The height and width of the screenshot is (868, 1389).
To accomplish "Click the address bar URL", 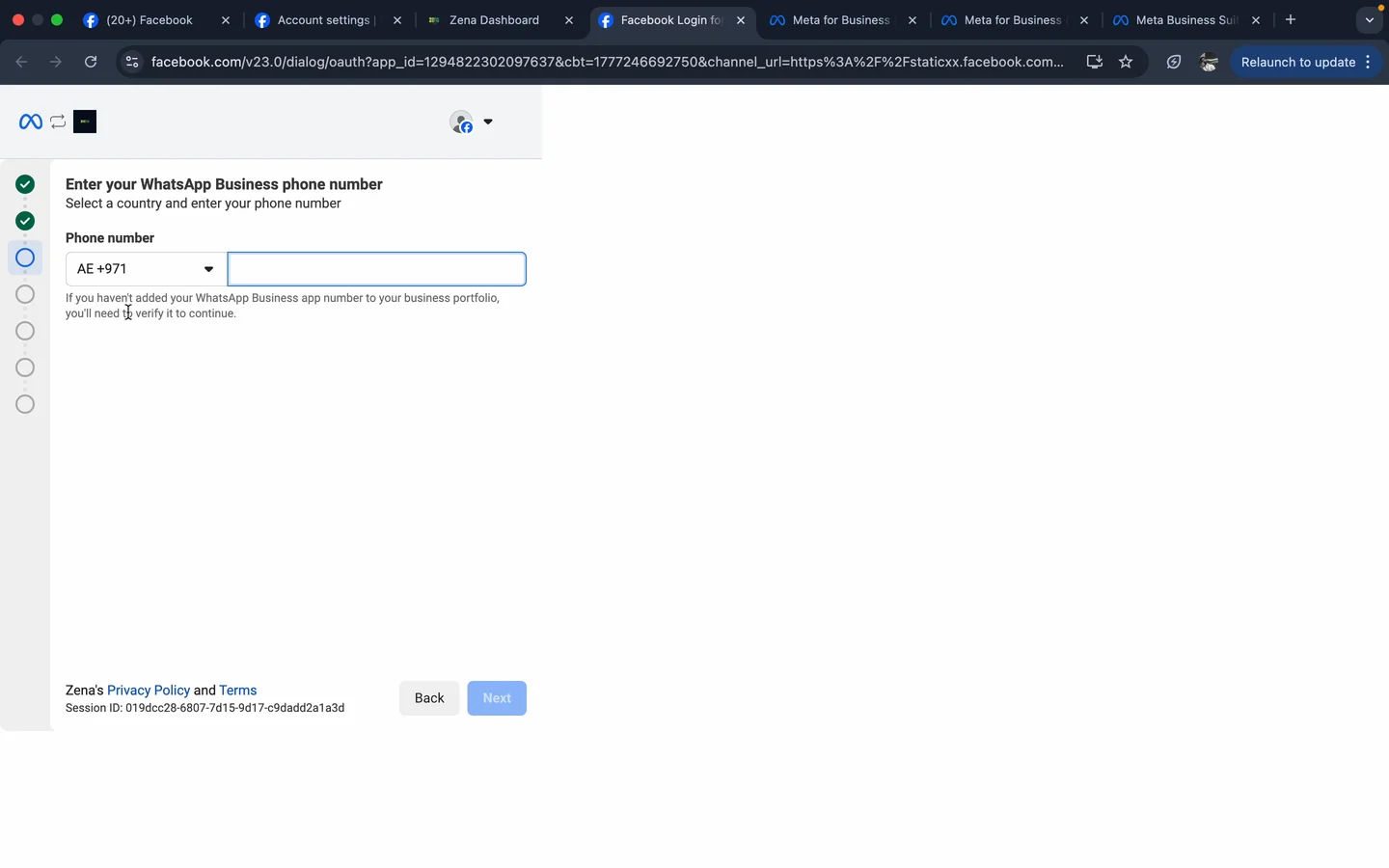I will click(608, 62).
